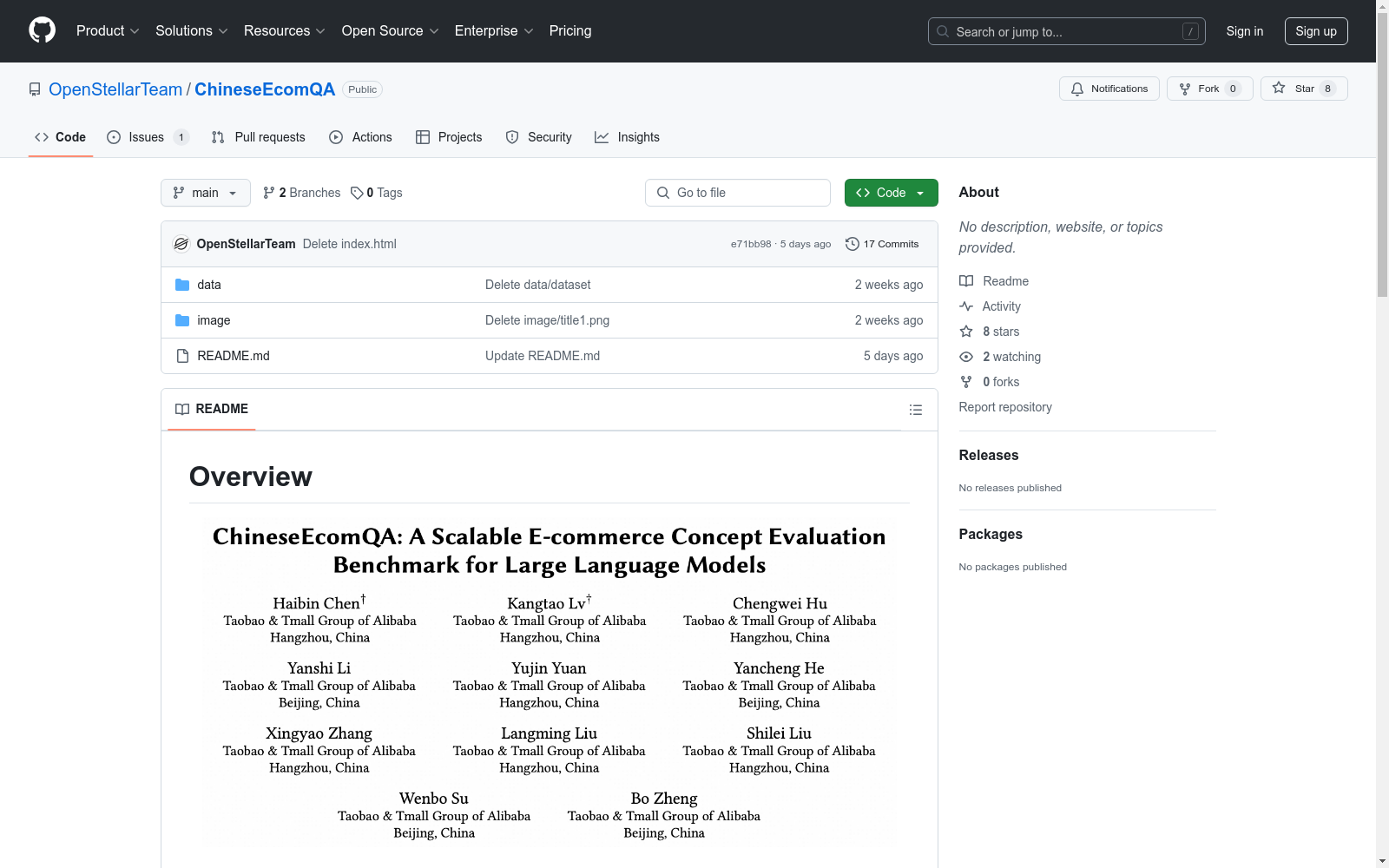Viewport: 1389px width, 868px height.
Task: Open the image folder name link
Action: (214, 320)
